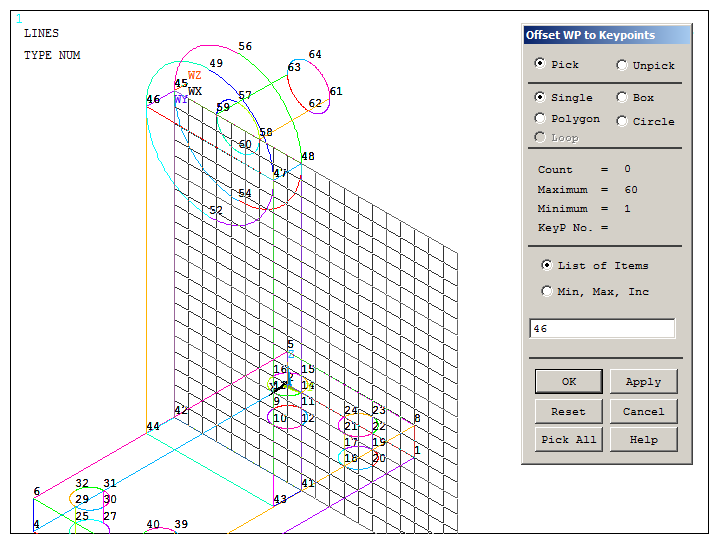Select the List of Items option
The width and height of the screenshot is (720, 546).
(547, 266)
